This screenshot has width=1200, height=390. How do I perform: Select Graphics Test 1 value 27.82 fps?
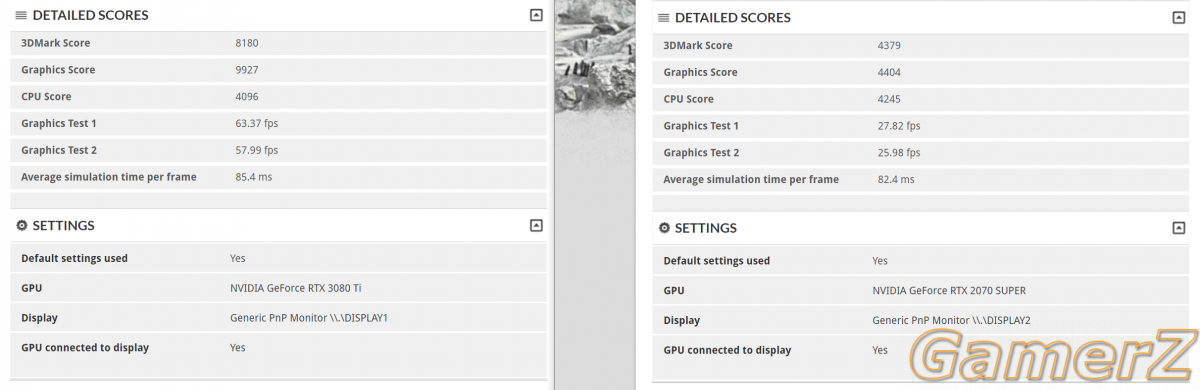(898, 126)
